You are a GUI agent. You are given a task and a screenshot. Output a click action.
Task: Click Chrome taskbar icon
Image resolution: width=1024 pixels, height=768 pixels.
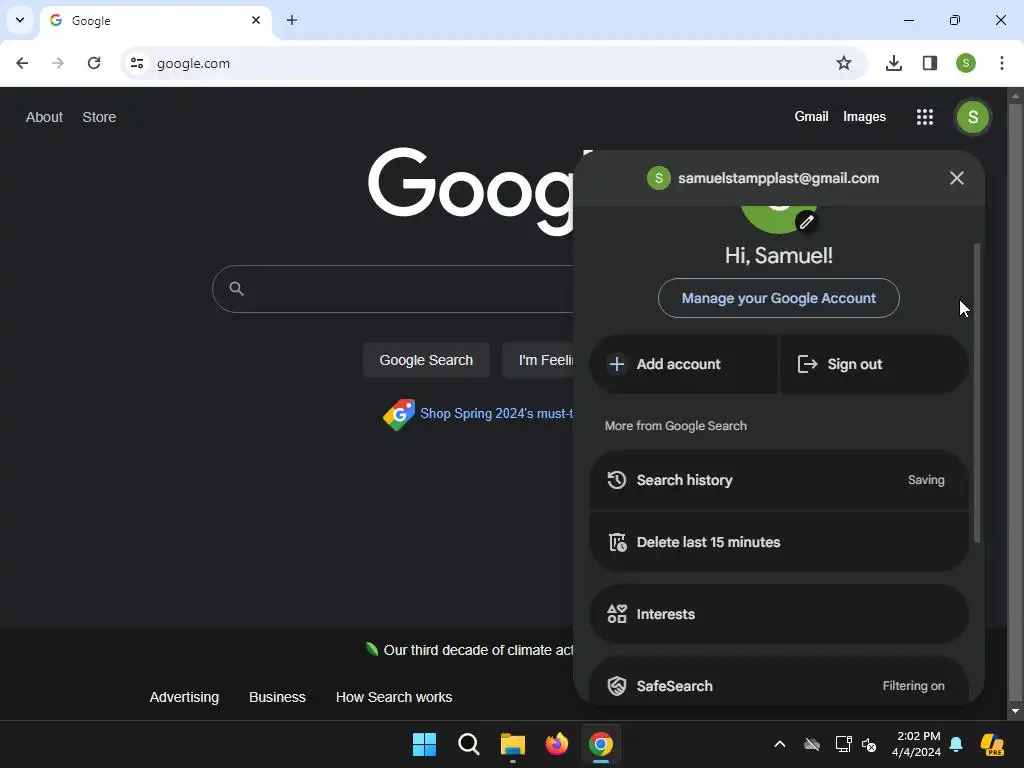click(x=601, y=744)
